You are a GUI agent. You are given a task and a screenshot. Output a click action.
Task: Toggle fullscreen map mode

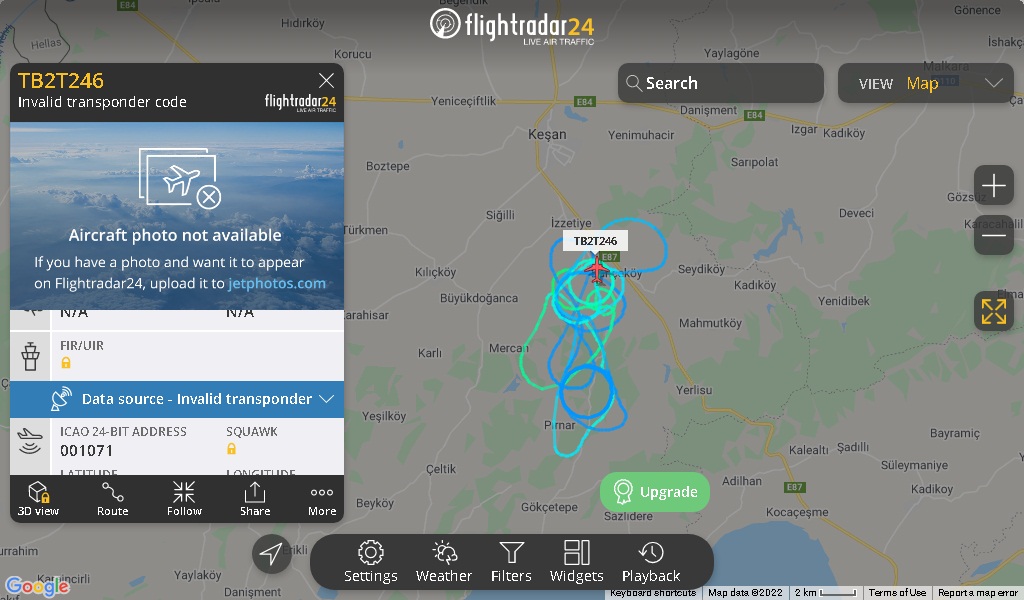993,311
